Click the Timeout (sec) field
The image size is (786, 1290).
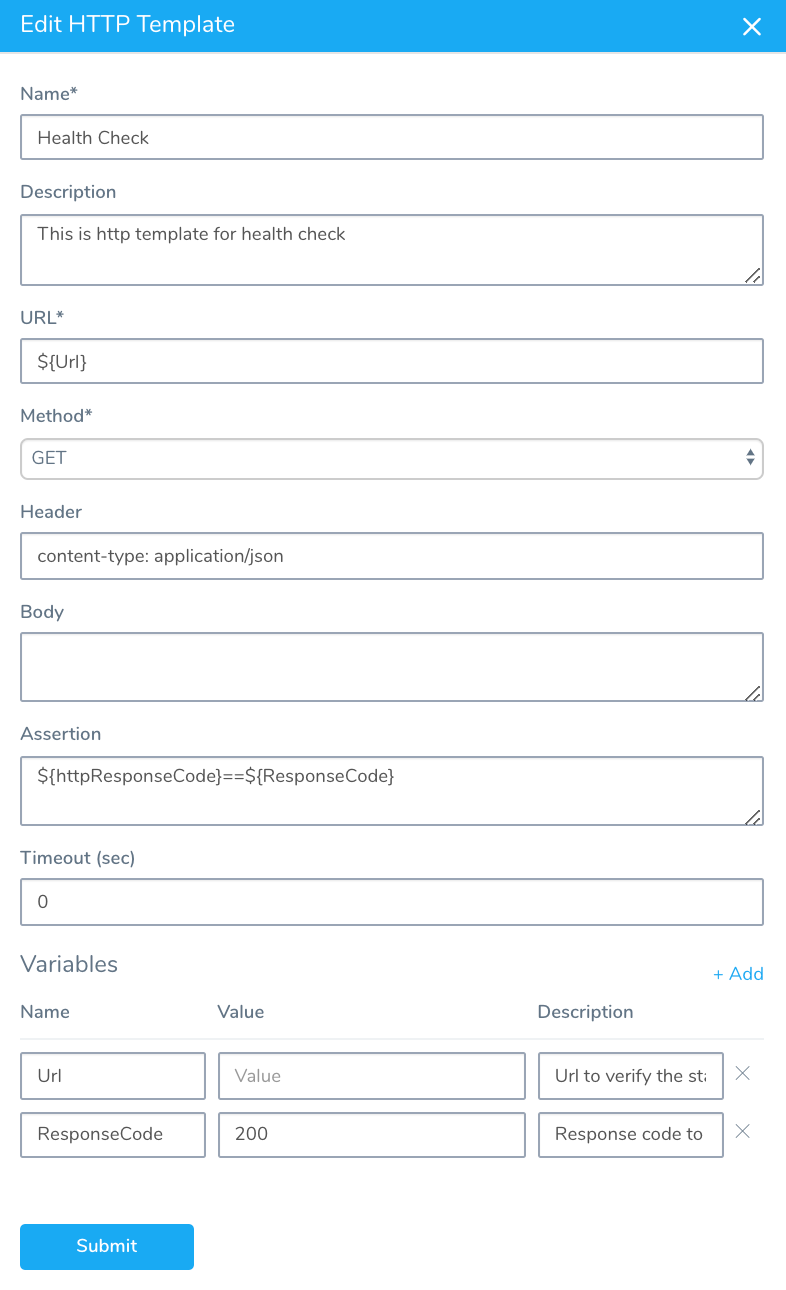click(x=392, y=902)
